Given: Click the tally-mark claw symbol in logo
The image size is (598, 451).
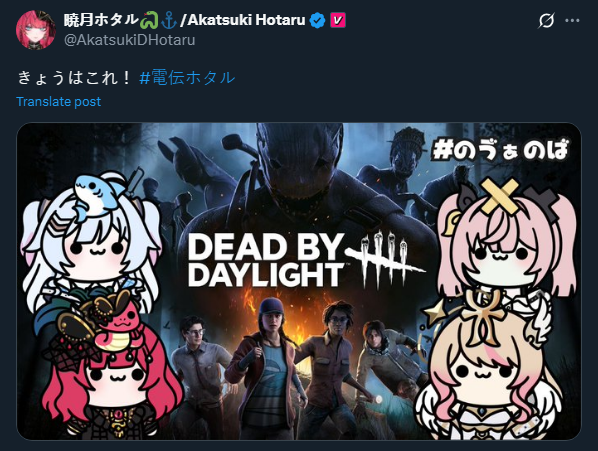Looking at the screenshot, I should (385, 260).
